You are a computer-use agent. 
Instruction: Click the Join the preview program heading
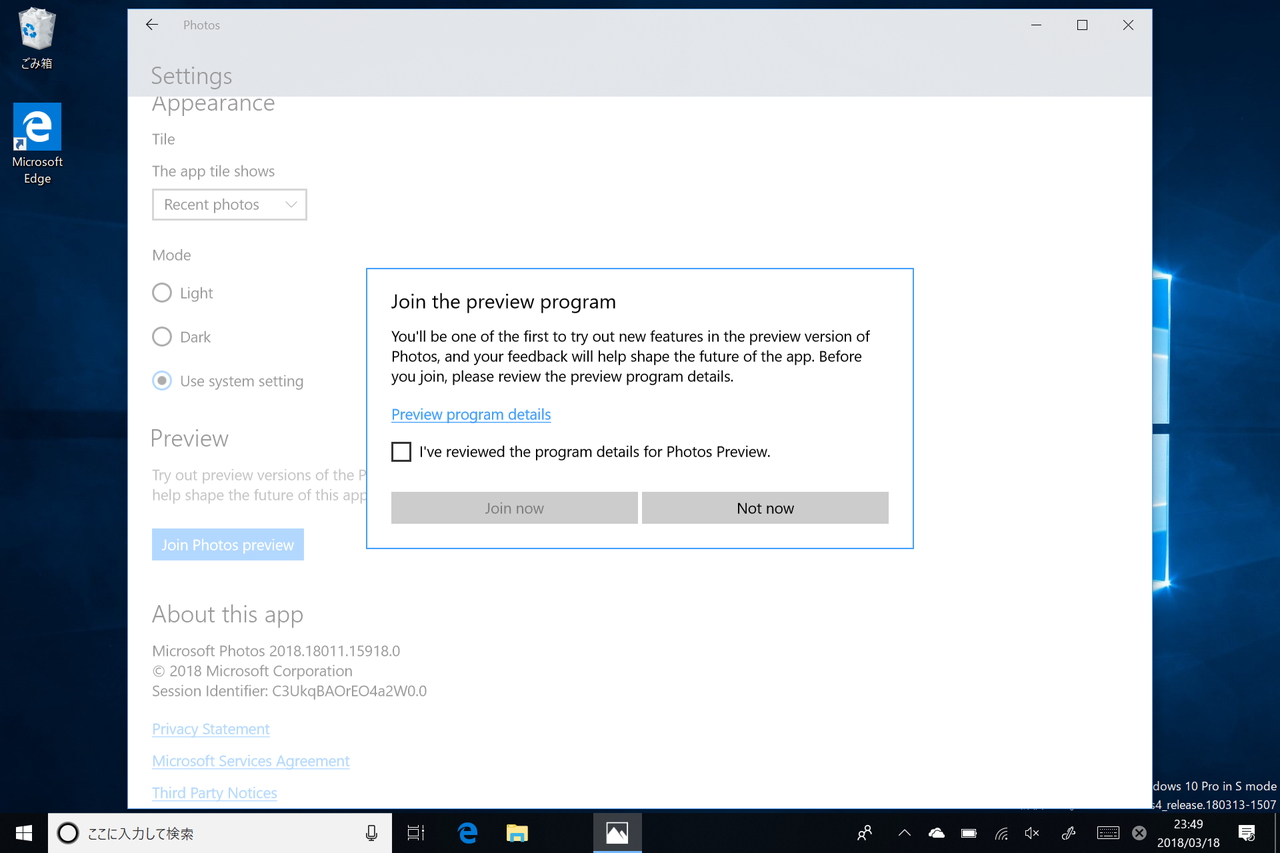point(503,302)
